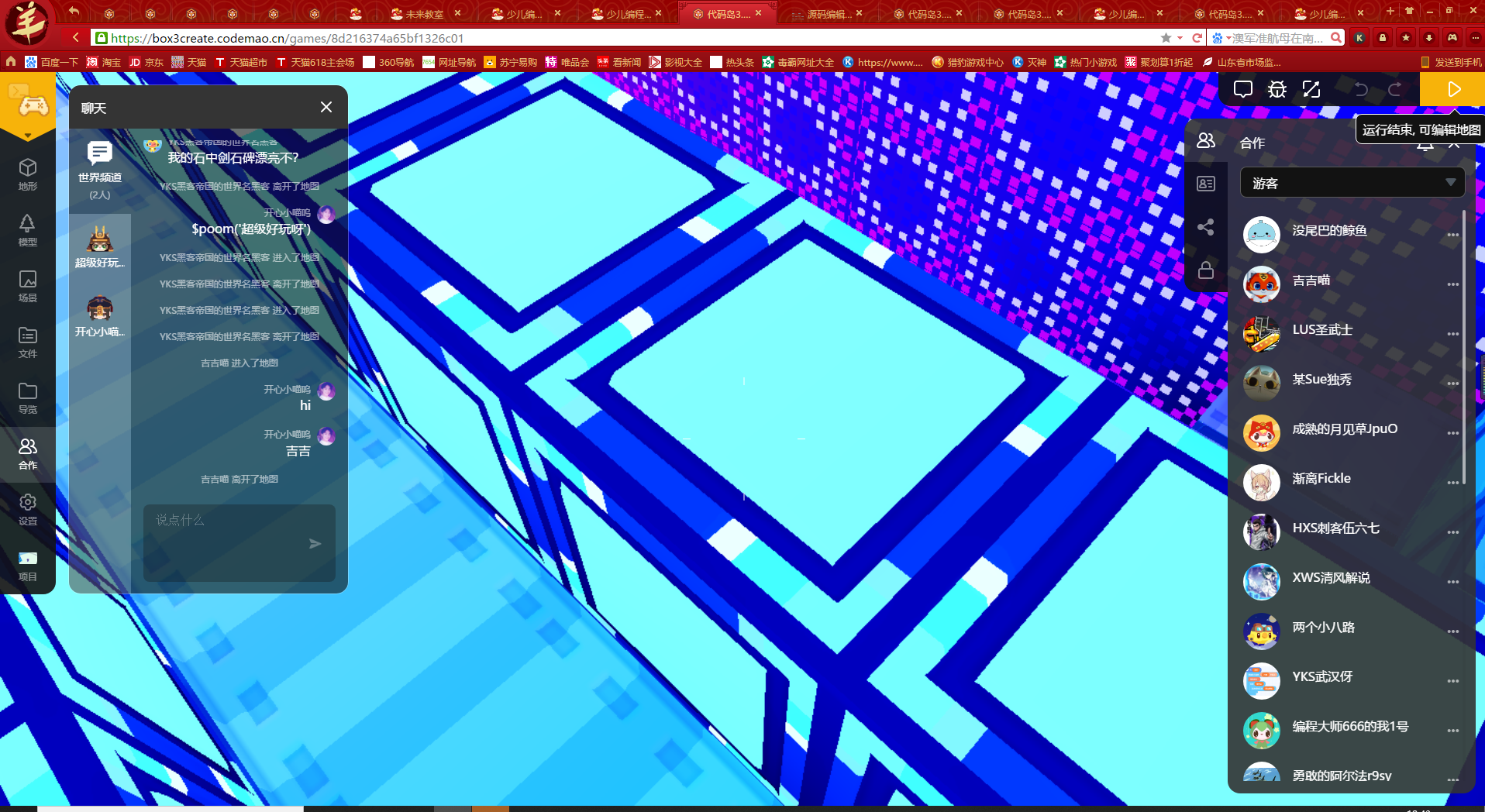This screenshot has height=812, width=1485.
Task: Open the 模型 model panel
Action: [28, 230]
